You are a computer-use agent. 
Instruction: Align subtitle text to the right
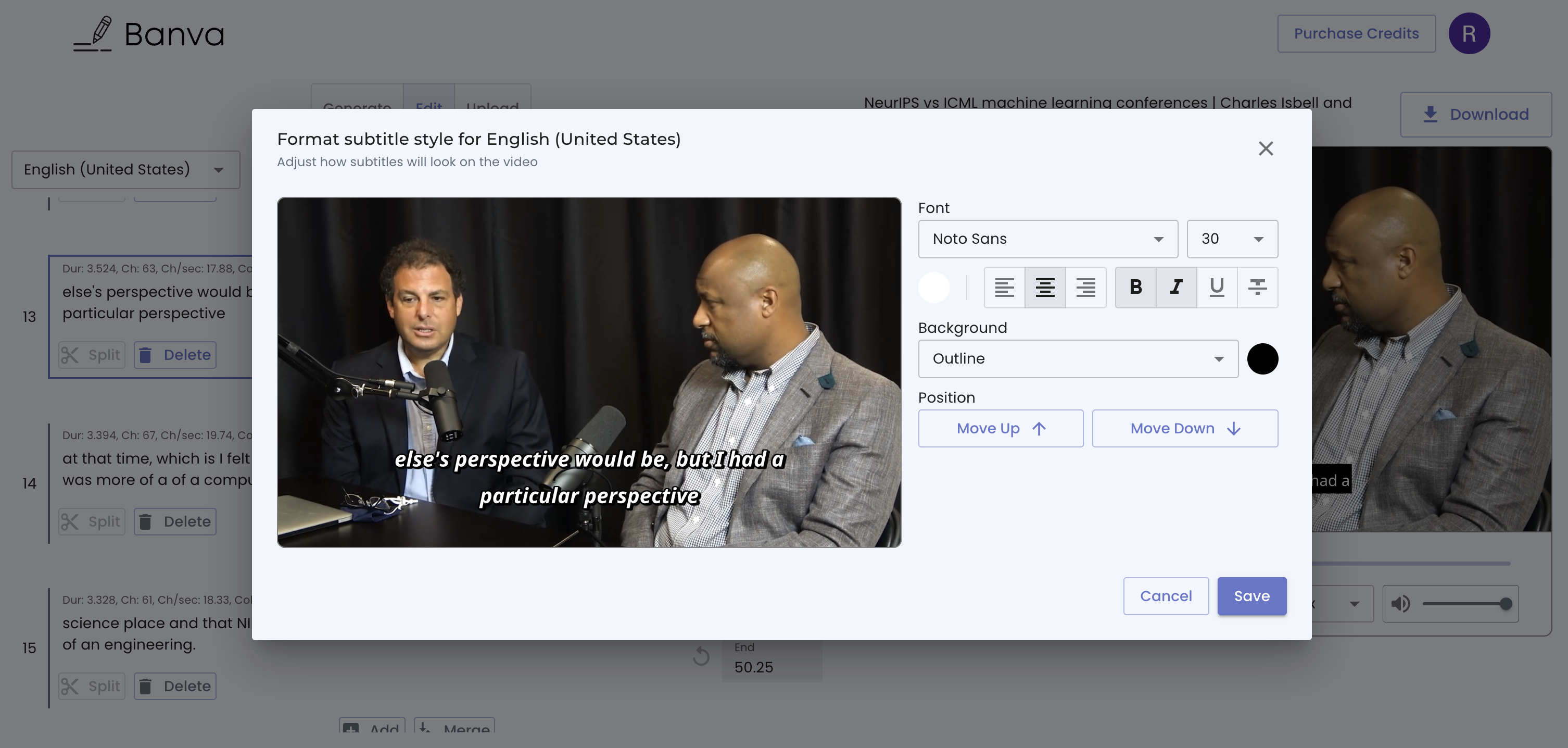tap(1085, 287)
